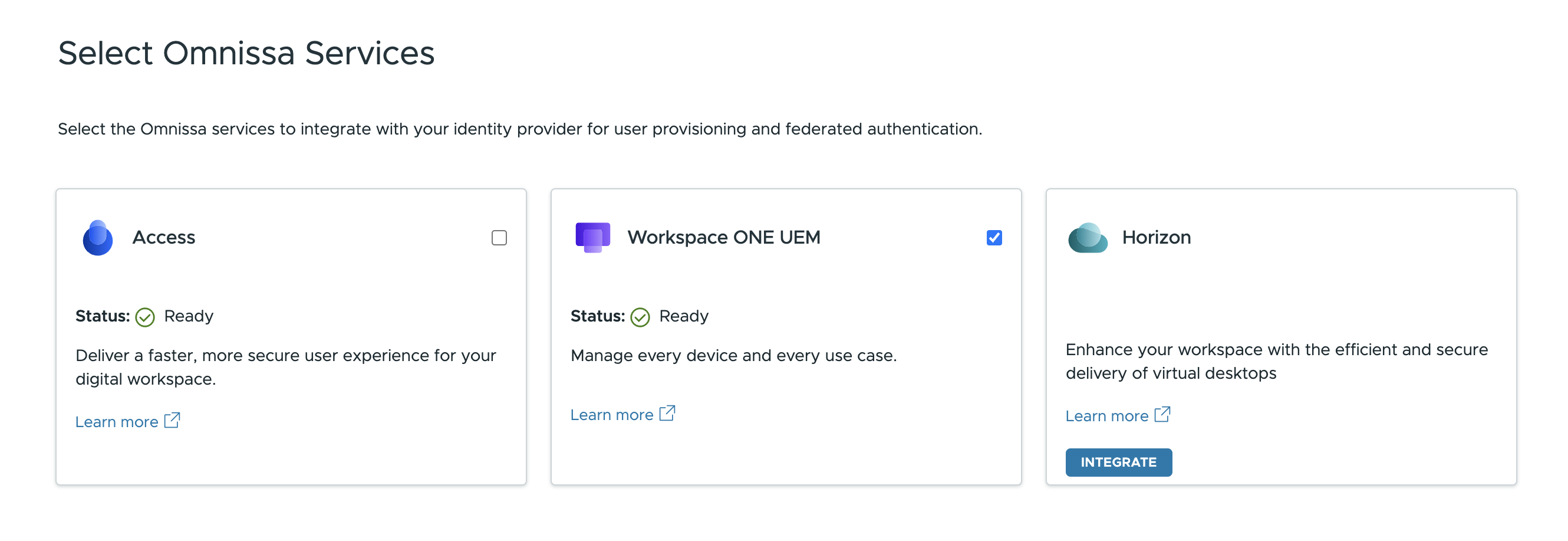Open Learn more link for Access
The height and width of the screenshot is (541, 1568).
[117, 422]
